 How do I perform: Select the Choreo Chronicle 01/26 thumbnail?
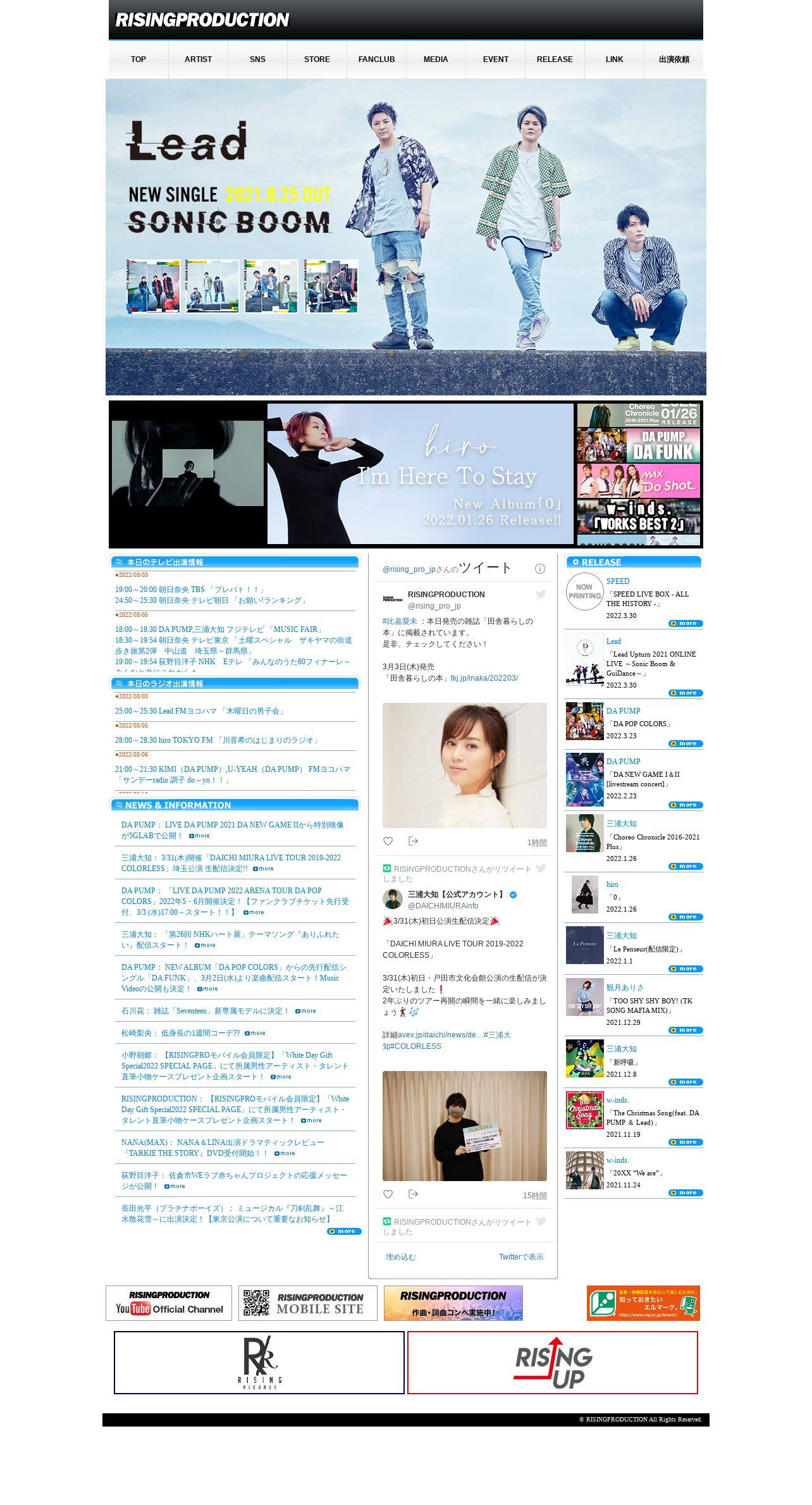[x=639, y=416]
